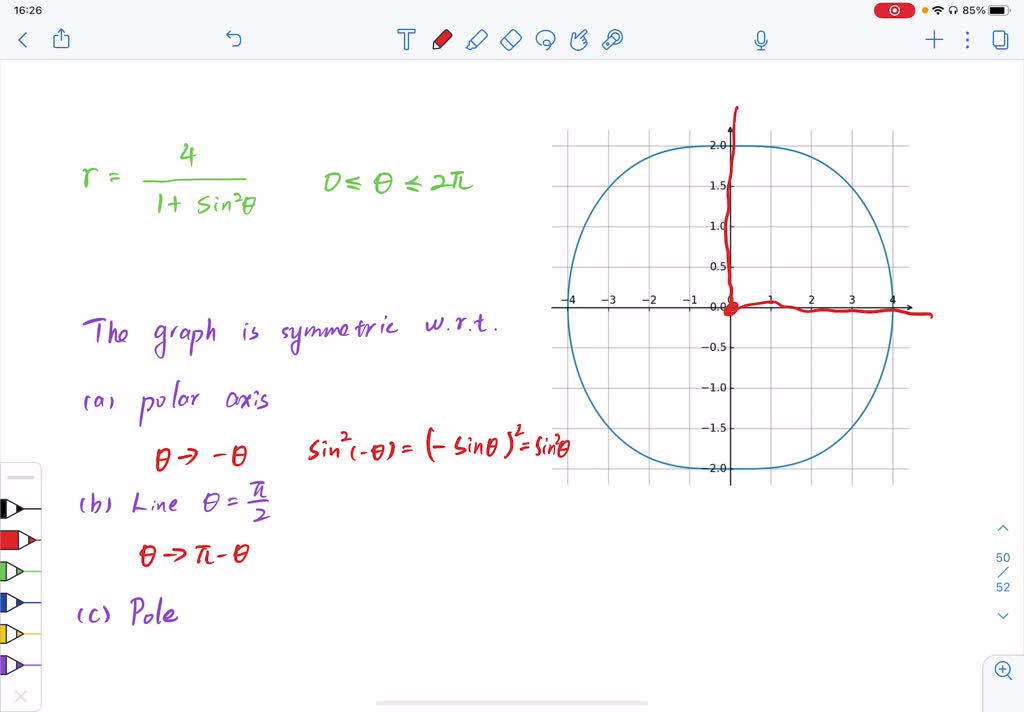Collapse page navigator with up chevron
Viewport: 1024px width, 712px height.
coord(1004,528)
